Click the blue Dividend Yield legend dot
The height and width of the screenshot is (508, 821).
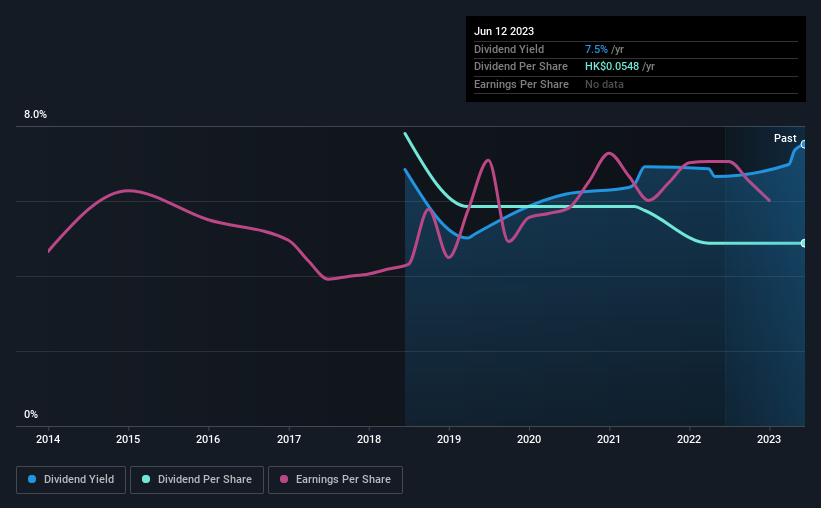point(32,479)
